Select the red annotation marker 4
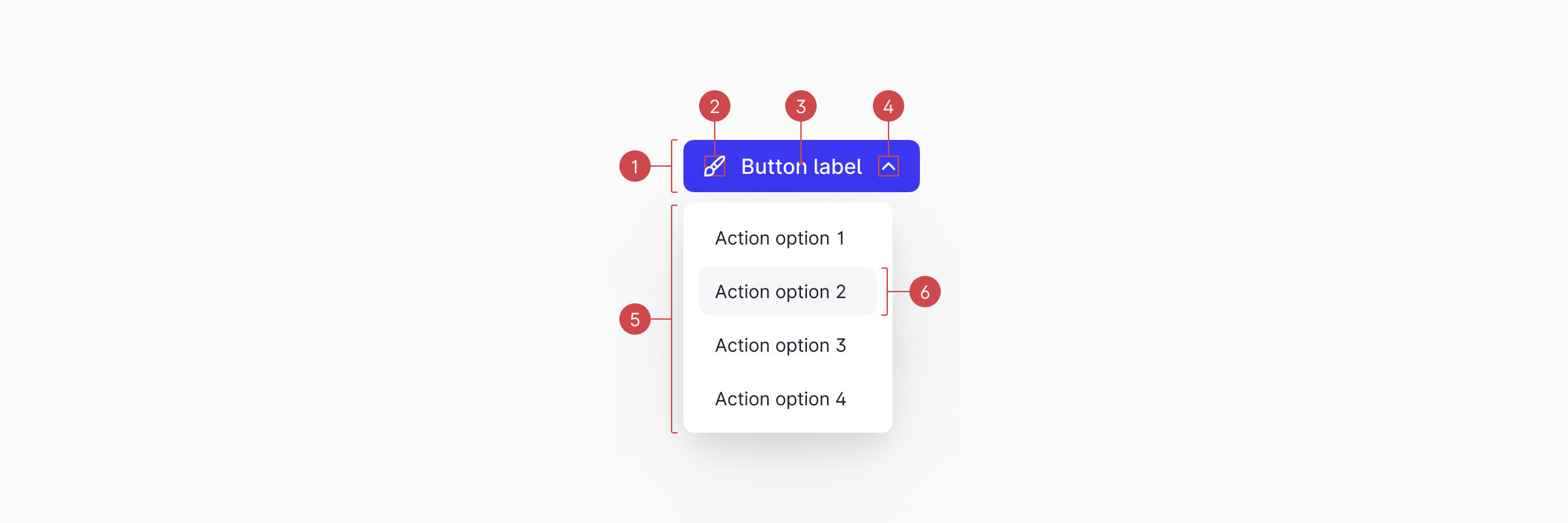The image size is (1568, 523). 889,106
